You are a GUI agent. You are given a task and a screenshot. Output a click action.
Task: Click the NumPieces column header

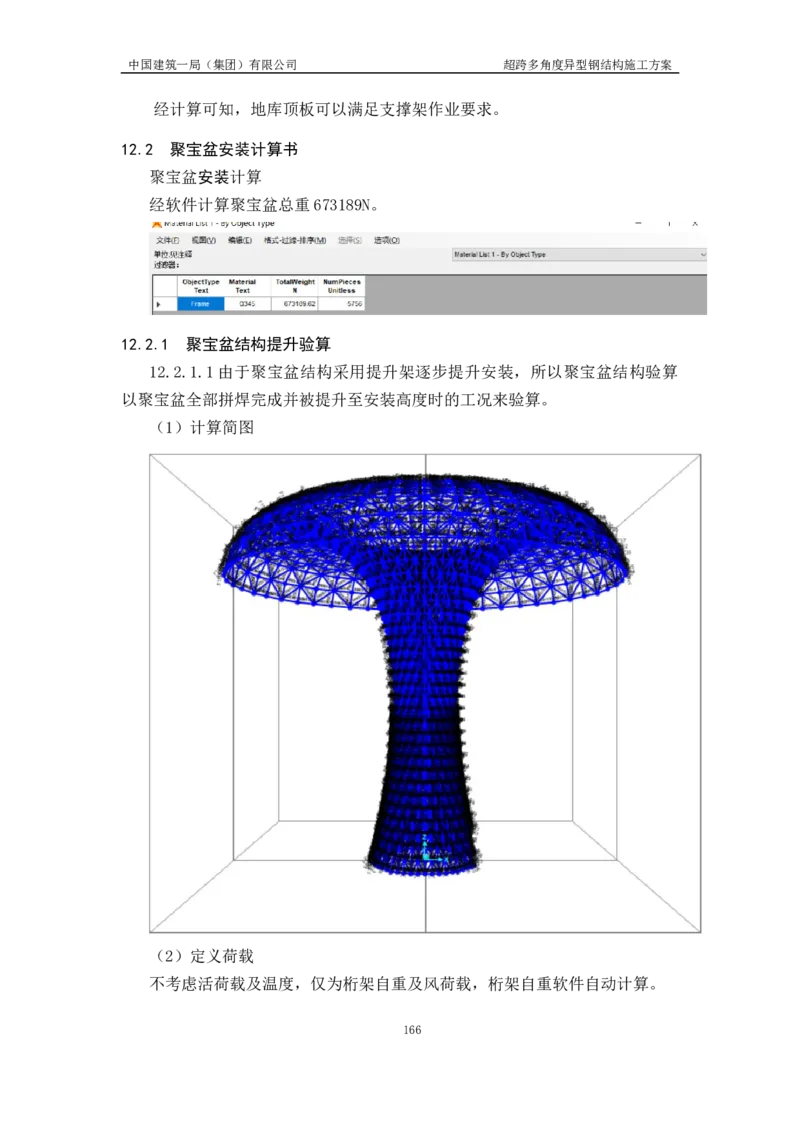coord(342,286)
